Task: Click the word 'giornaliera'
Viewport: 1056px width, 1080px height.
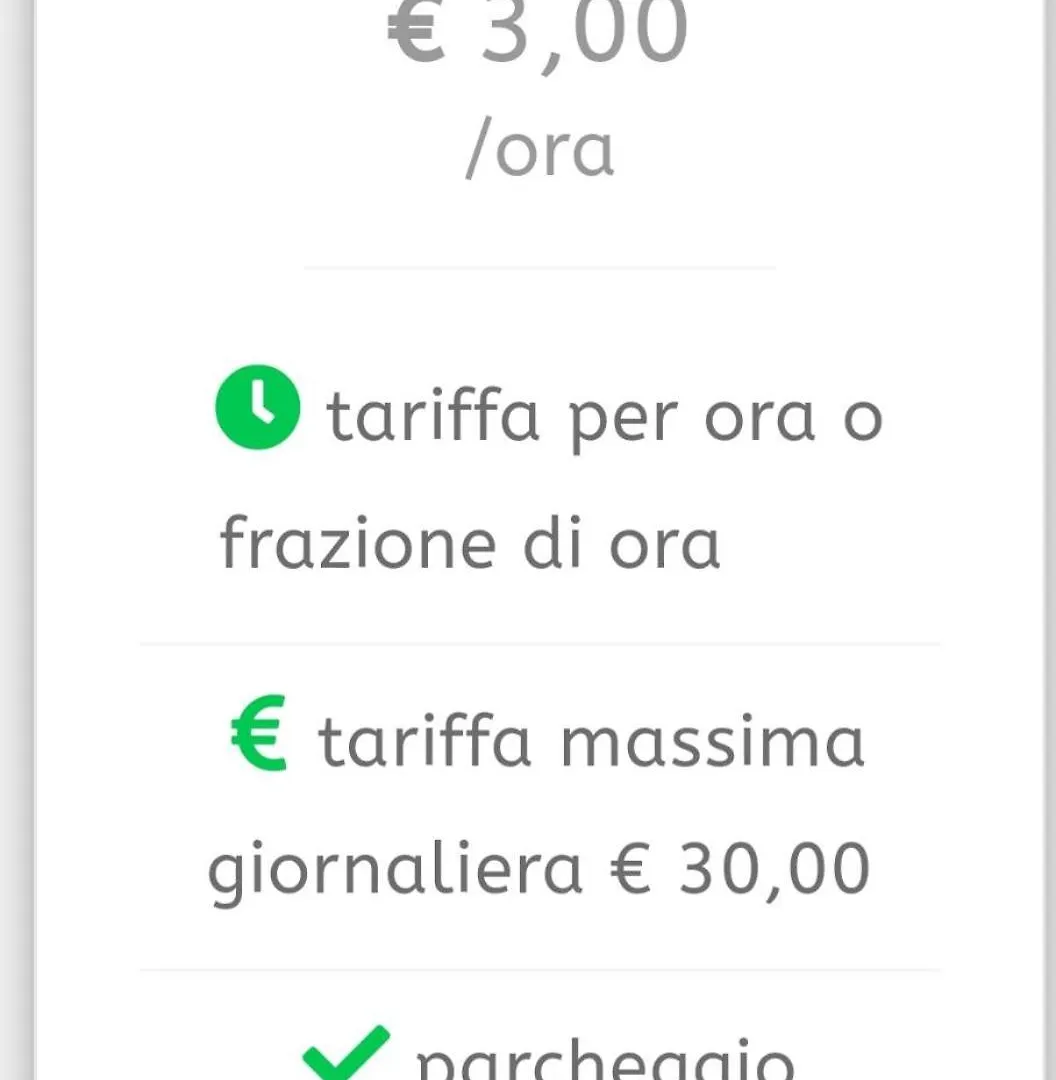Action: (395, 871)
